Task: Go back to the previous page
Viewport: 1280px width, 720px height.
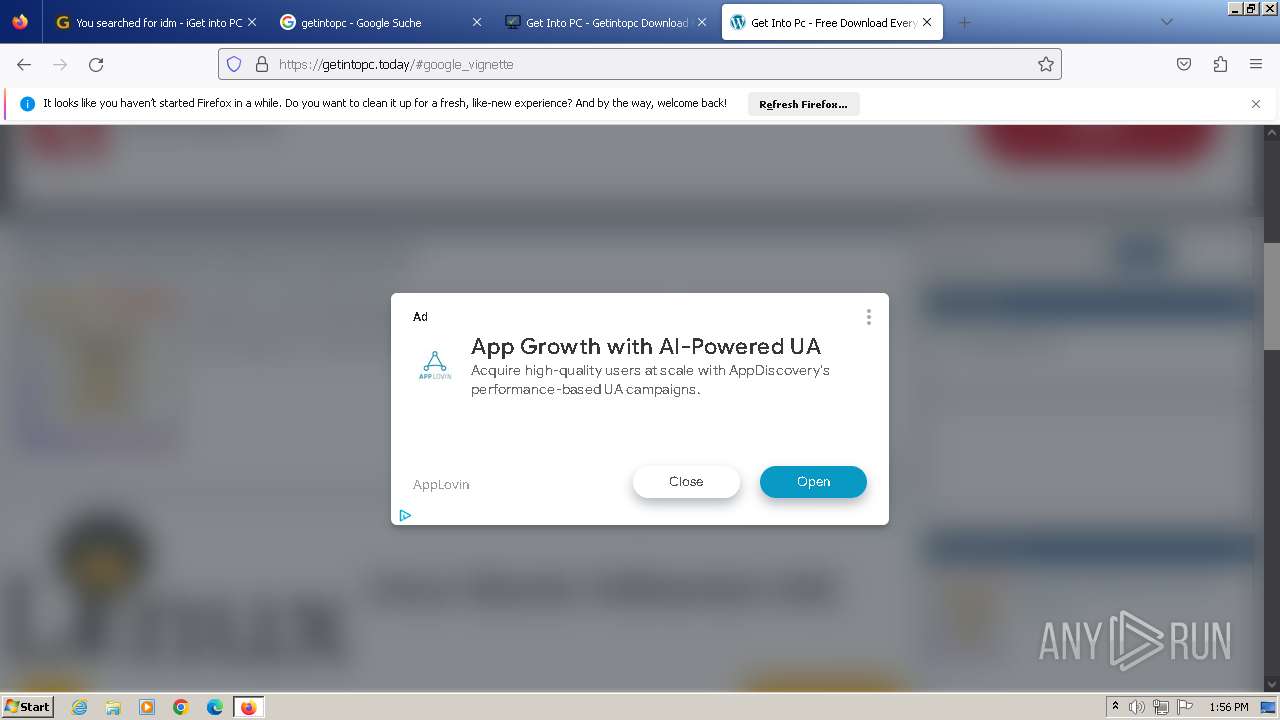Action: pos(24,64)
